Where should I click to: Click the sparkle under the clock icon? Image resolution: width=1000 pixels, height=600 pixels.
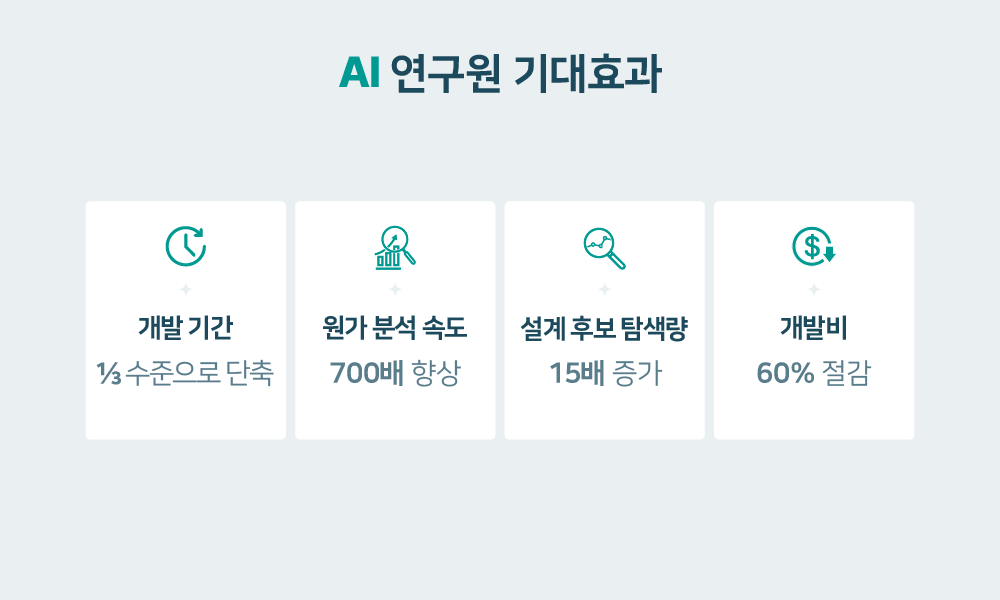coord(186,289)
